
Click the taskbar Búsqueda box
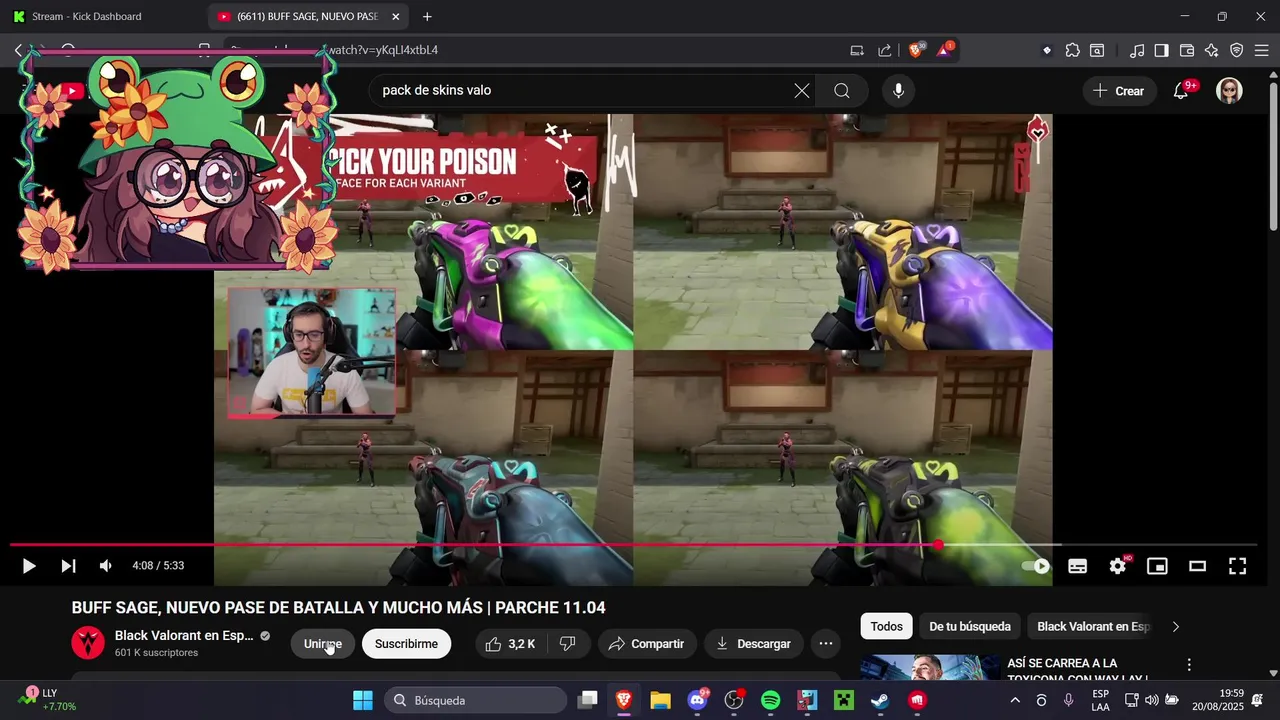coord(476,700)
